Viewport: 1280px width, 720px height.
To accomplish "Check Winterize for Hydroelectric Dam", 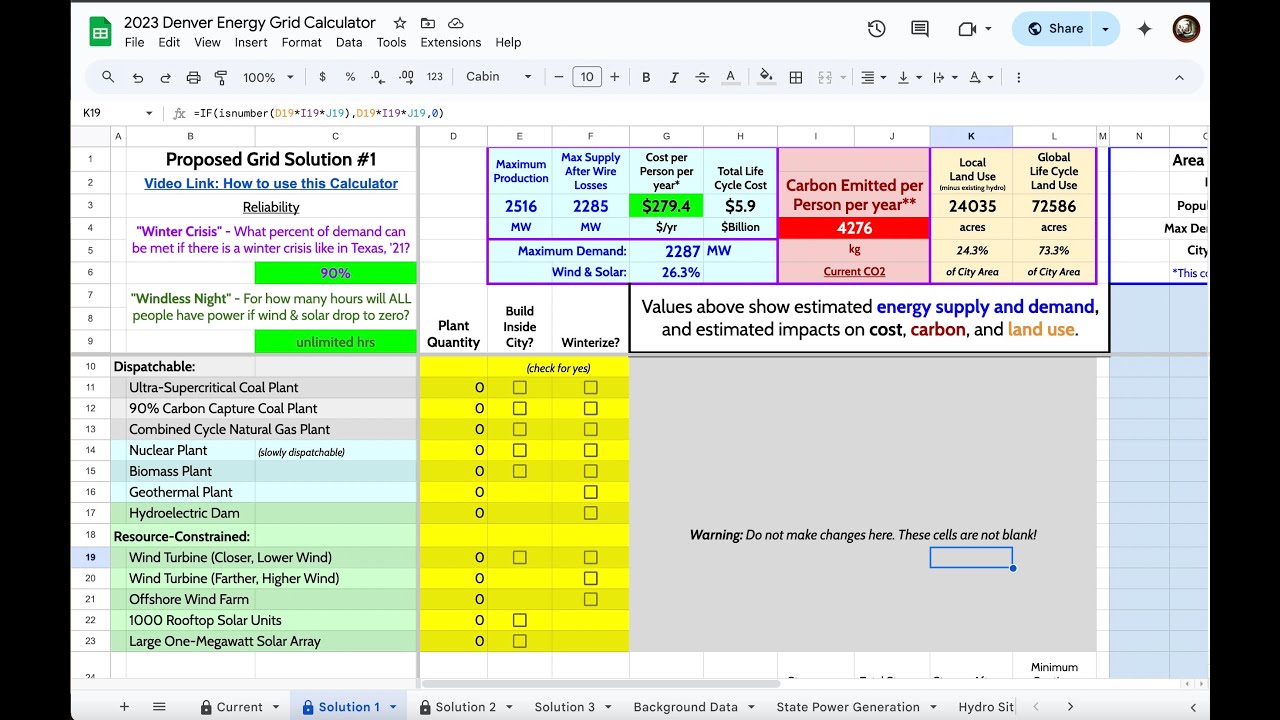I will pos(590,513).
